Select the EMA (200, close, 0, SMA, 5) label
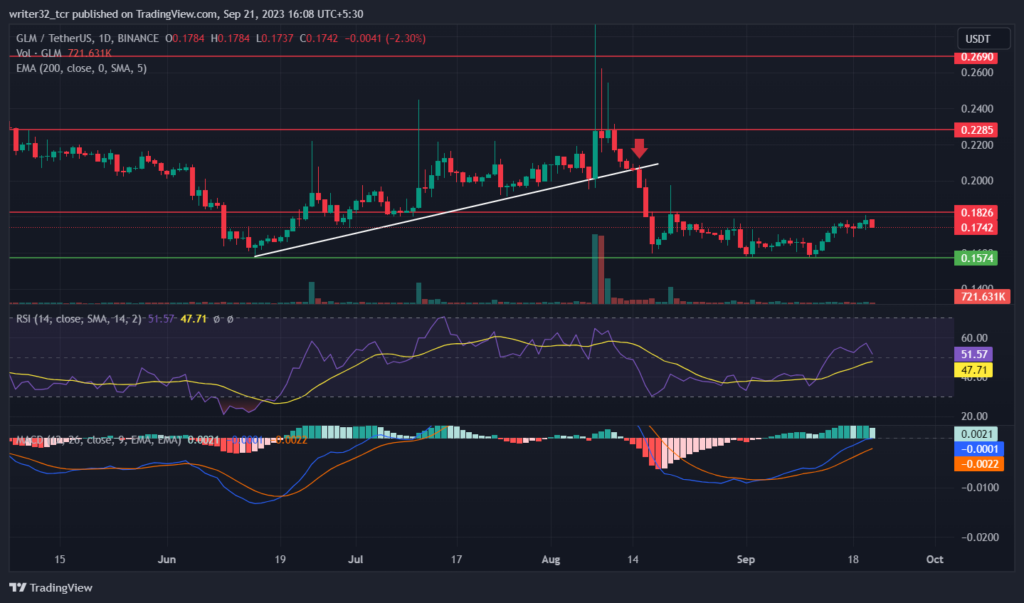 pyautogui.click(x=82, y=68)
